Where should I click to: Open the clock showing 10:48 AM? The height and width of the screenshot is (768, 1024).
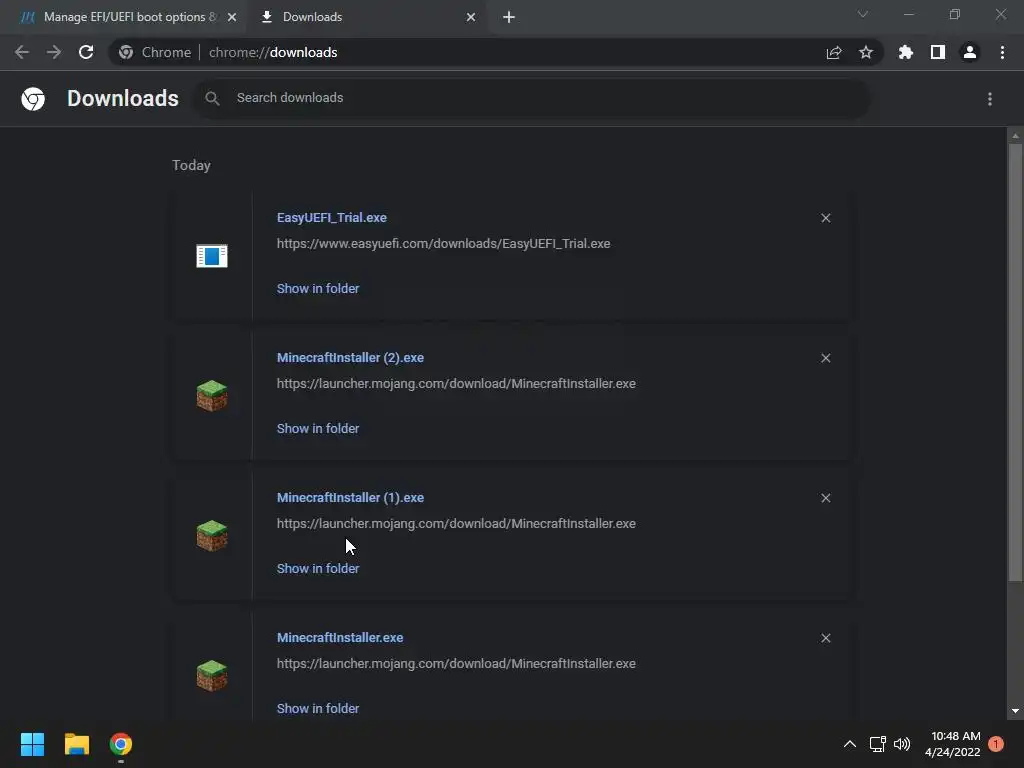(953, 744)
